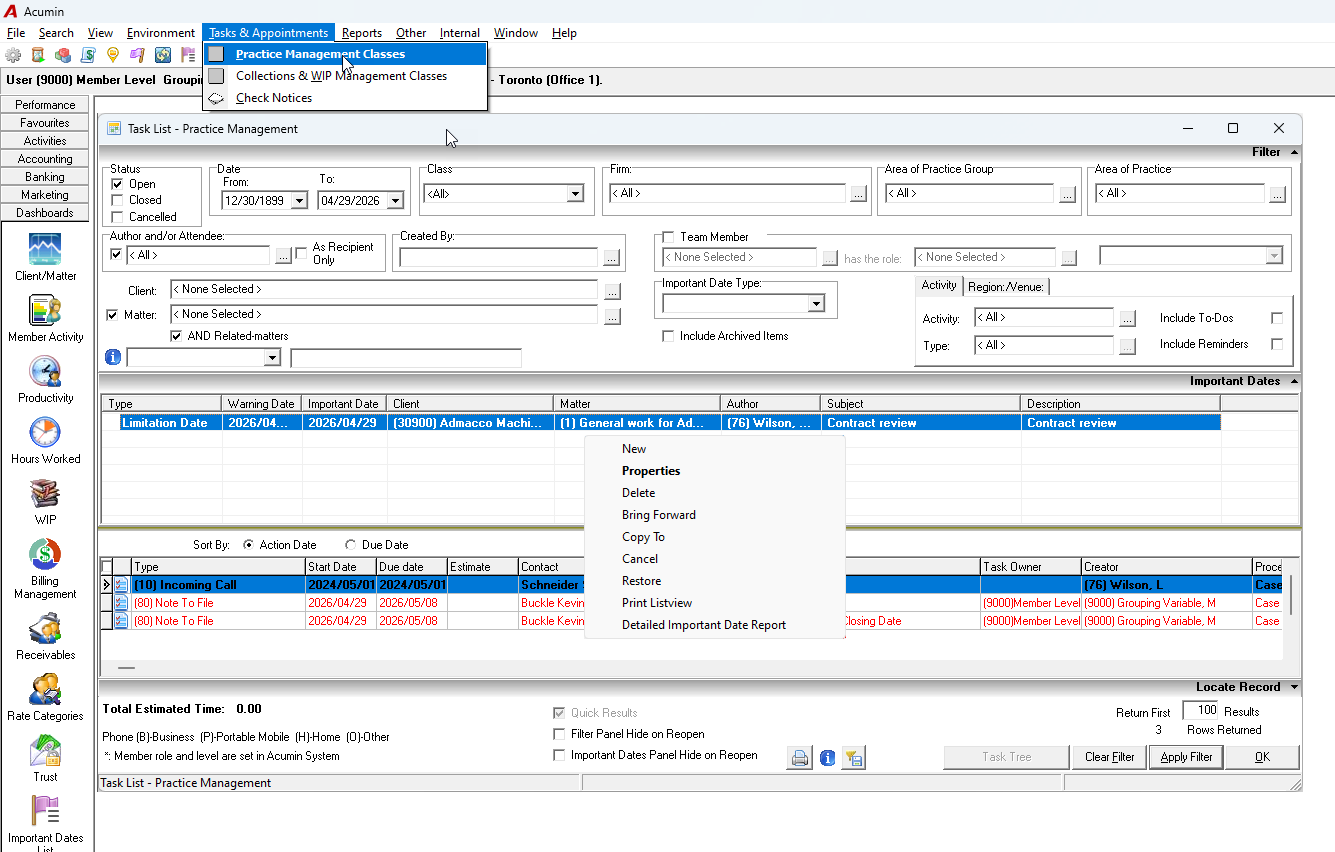The image size is (1335, 852).
Task: Click the Return First results field
Action: (1200, 711)
